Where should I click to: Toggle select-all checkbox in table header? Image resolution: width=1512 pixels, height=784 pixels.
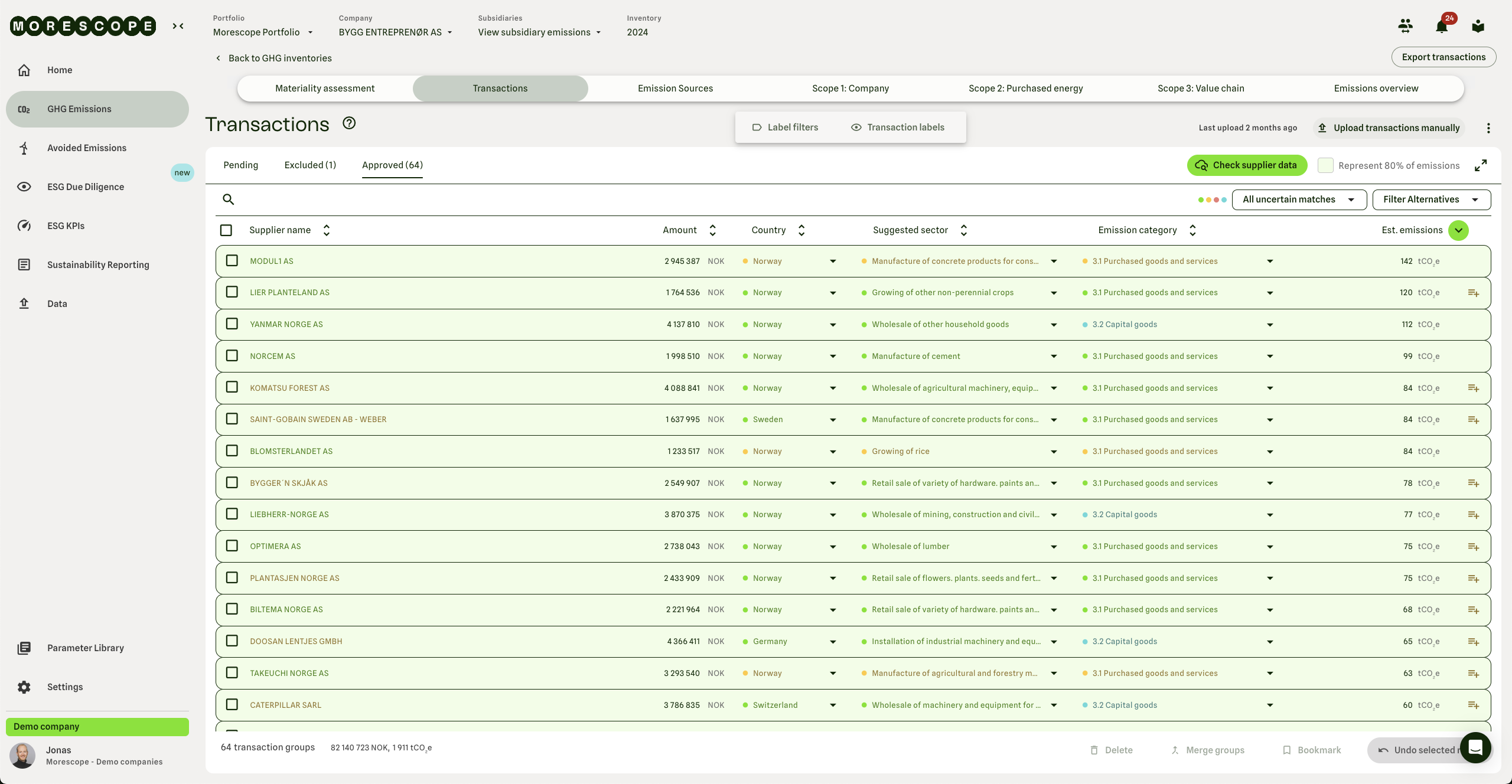click(x=226, y=230)
